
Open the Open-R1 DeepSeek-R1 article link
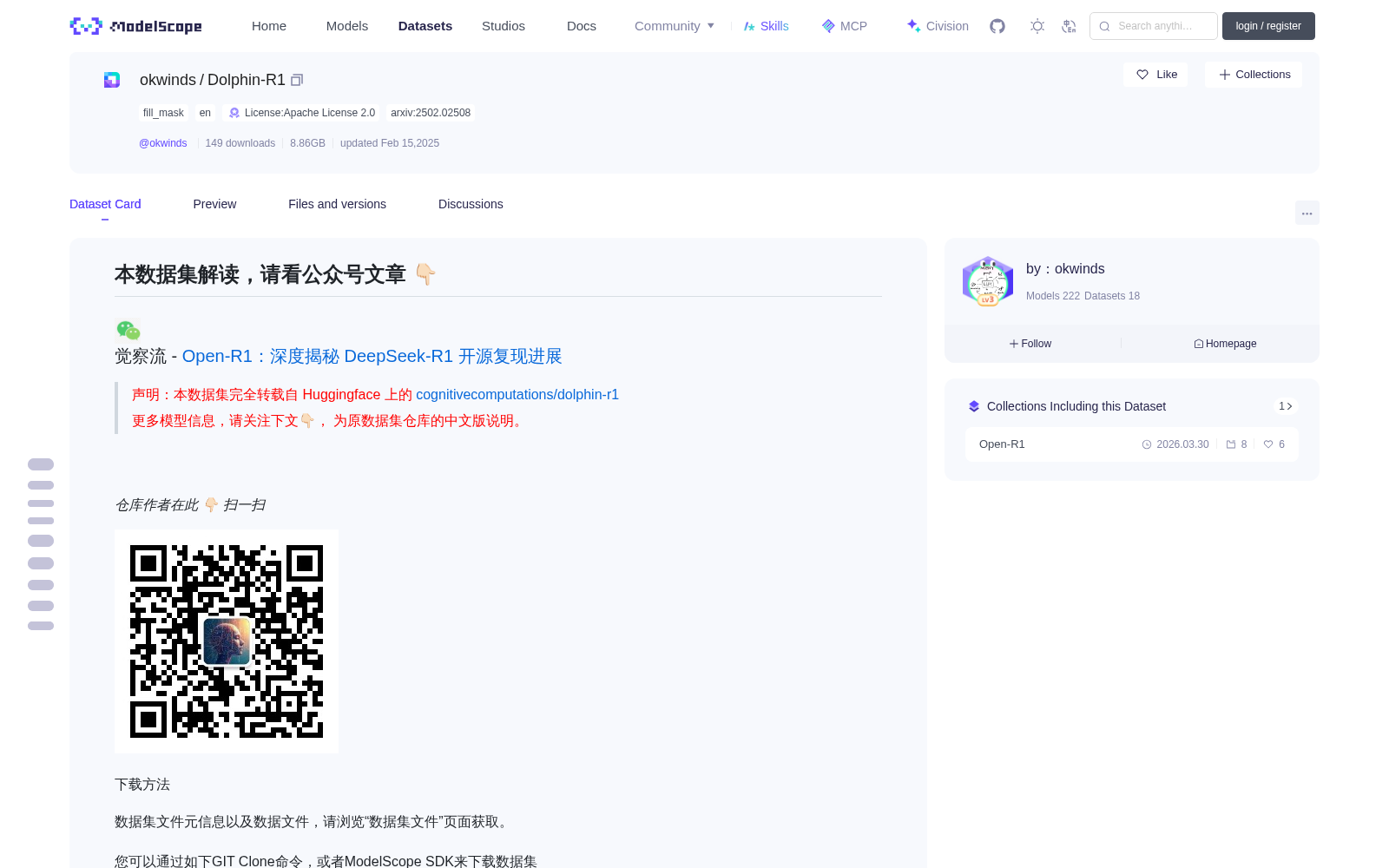pyautogui.click(x=372, y=356)
